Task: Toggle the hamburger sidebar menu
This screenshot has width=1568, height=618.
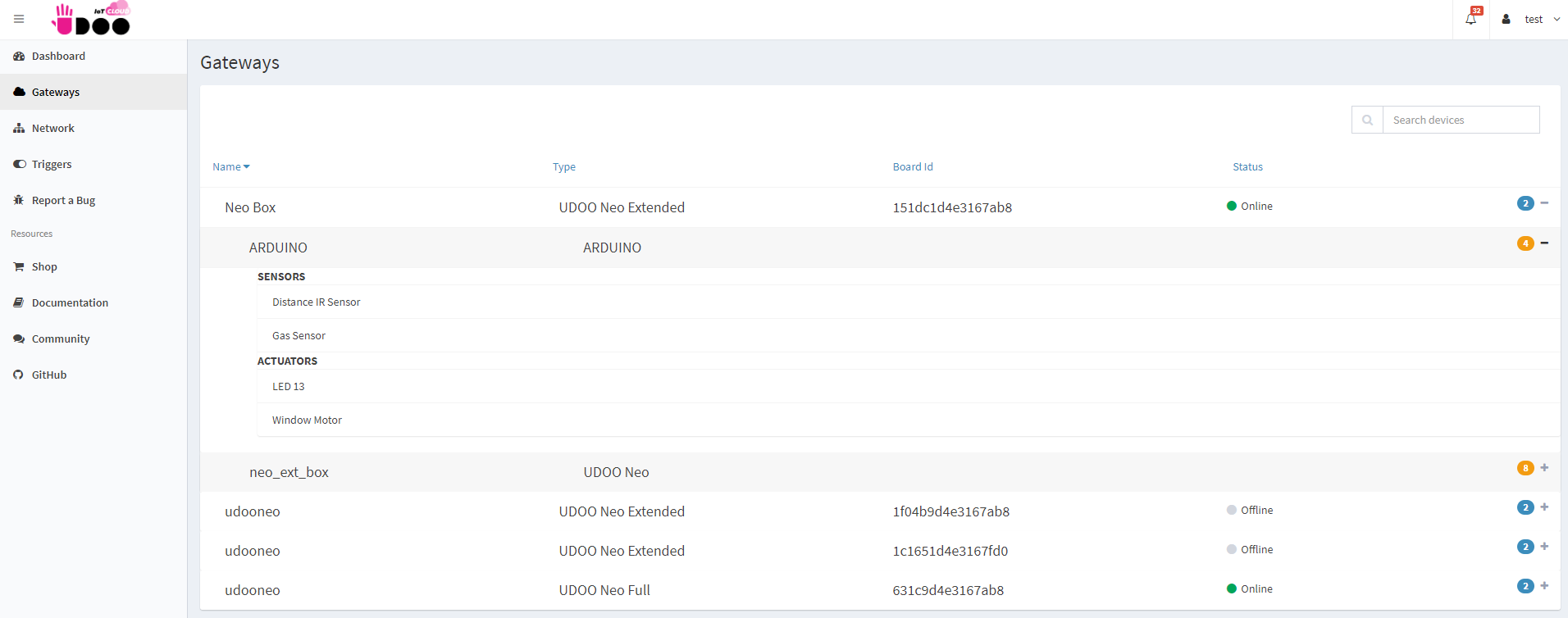Action: (19, 19)
